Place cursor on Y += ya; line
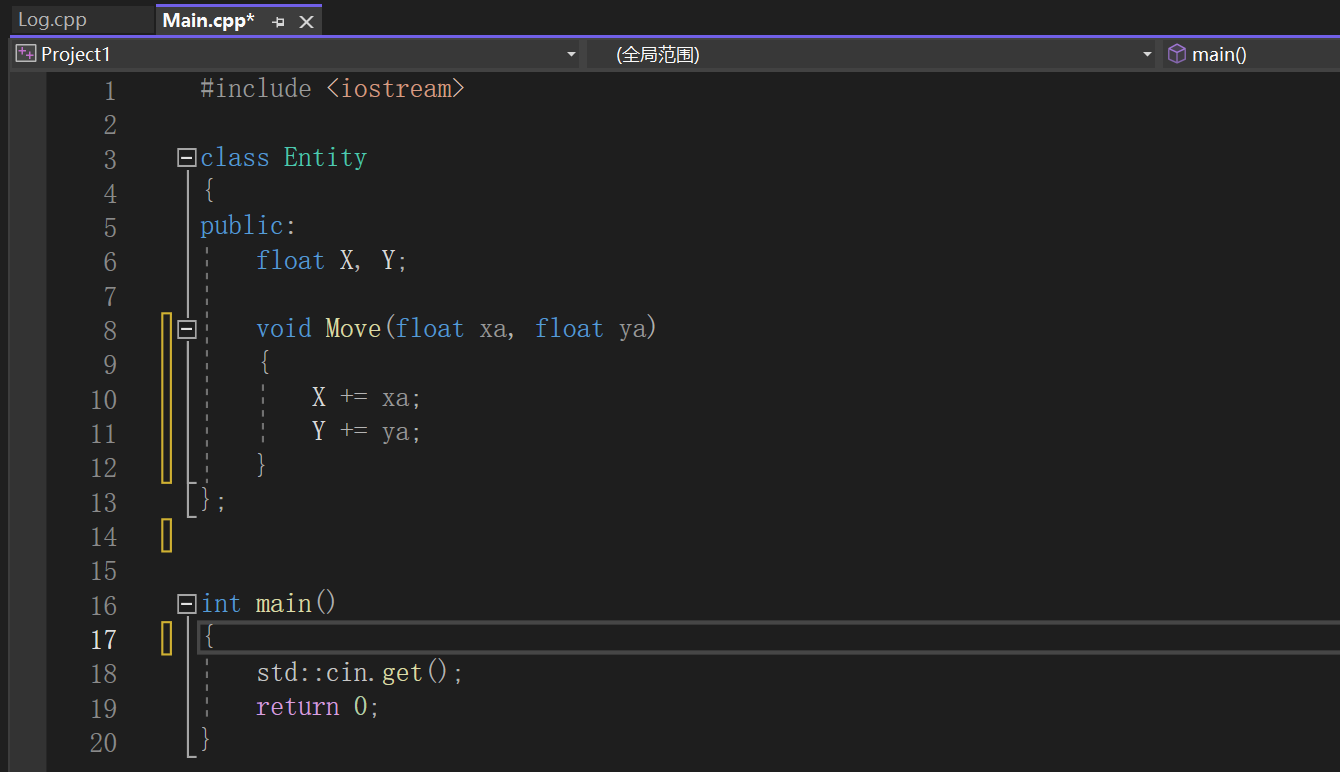 coord(367,432)
